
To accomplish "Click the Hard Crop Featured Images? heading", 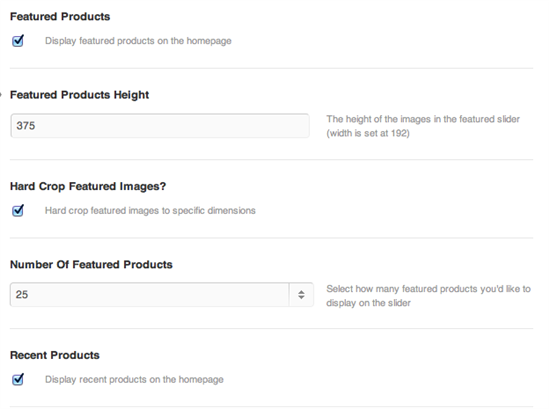I will tap(88, 186).
